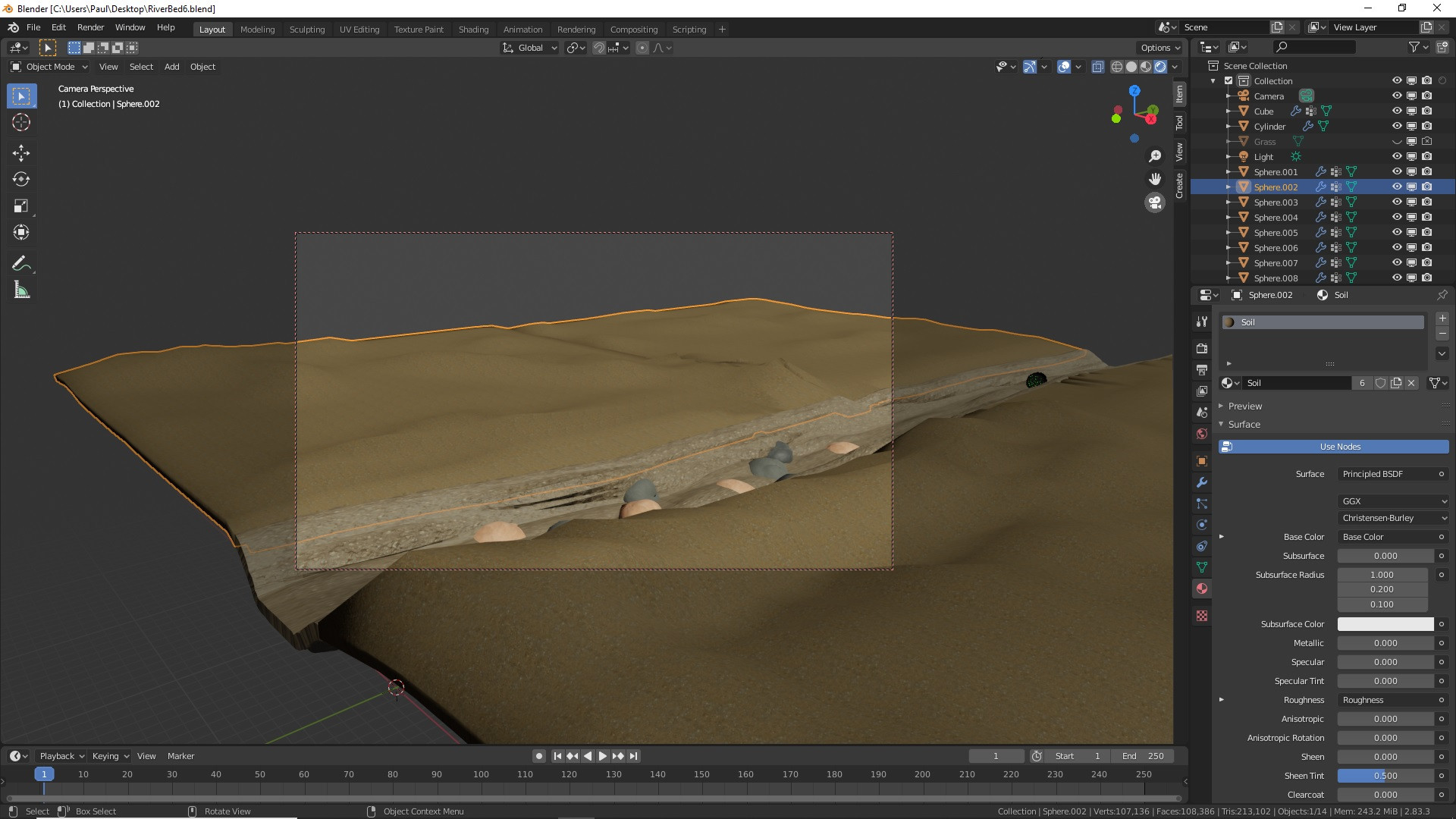Expand the Base Color property
Image resolution: width=1456 pixels, height=819 pixels.
click(x=1222, y=537)
